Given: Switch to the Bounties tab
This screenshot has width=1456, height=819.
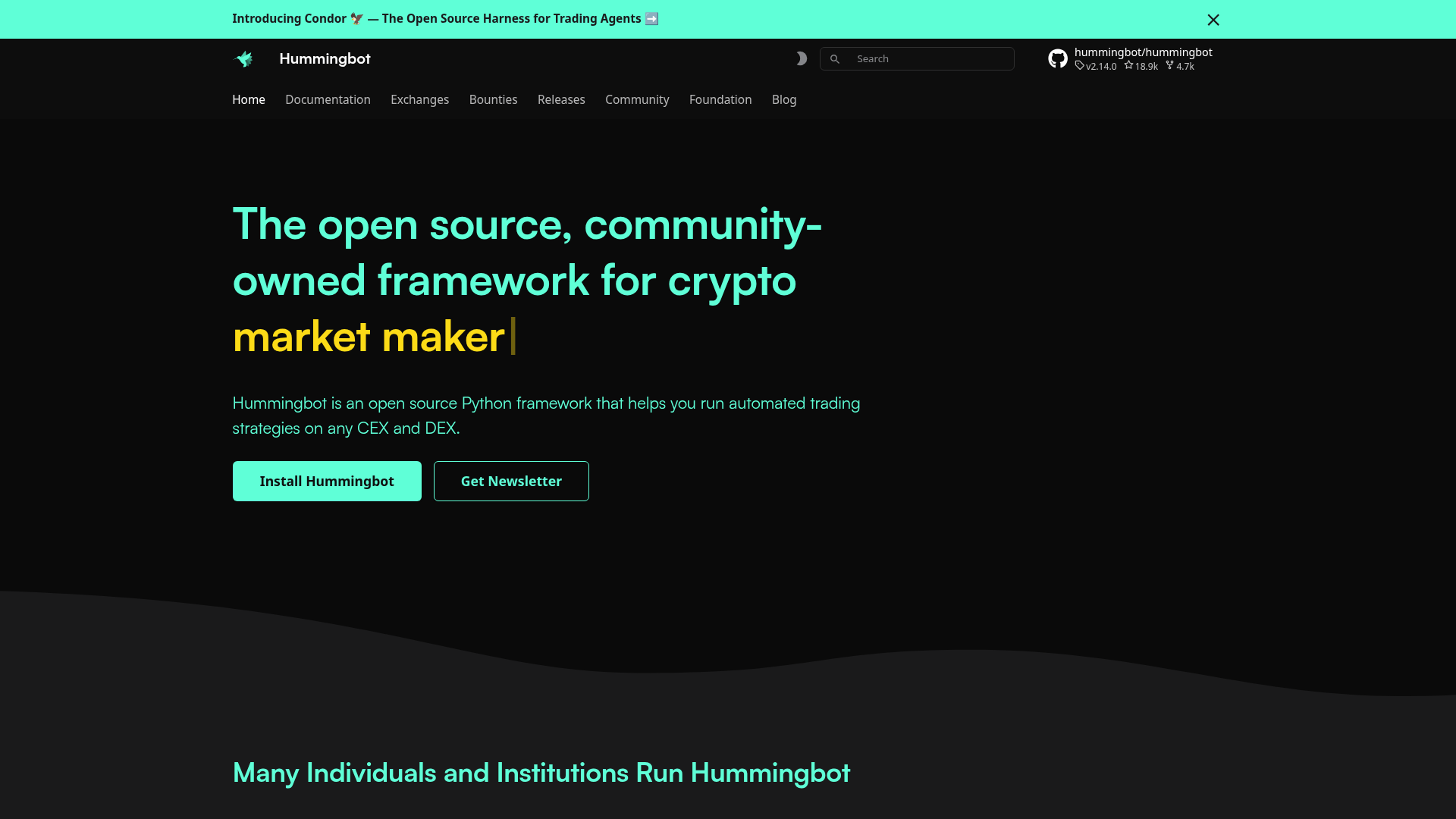Looking at the screenshot, I should 493,99.
